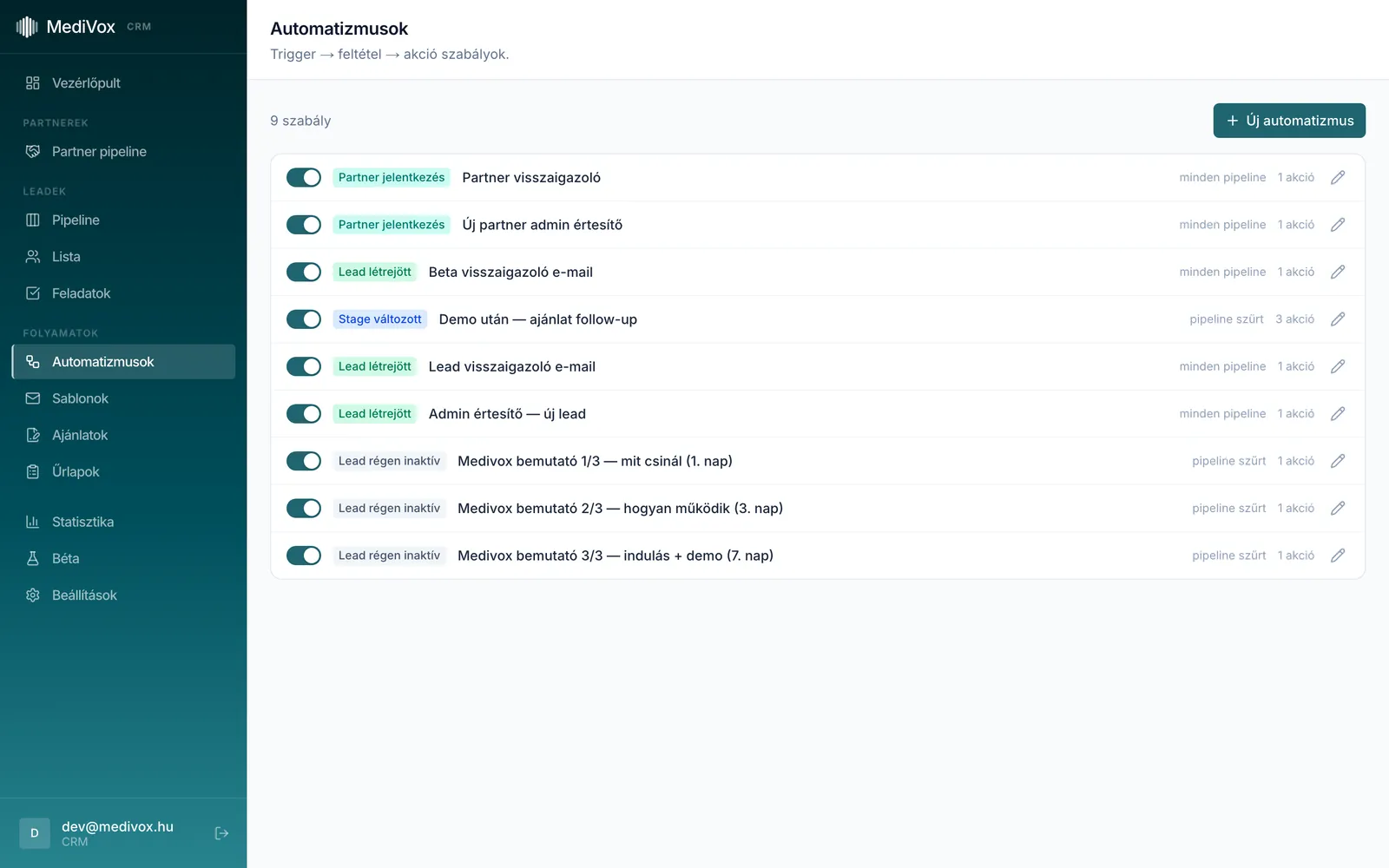Toggle the Lead visszaigazoló e-mail rule
The image size is (1389, 868).
(x=304, y=366)
